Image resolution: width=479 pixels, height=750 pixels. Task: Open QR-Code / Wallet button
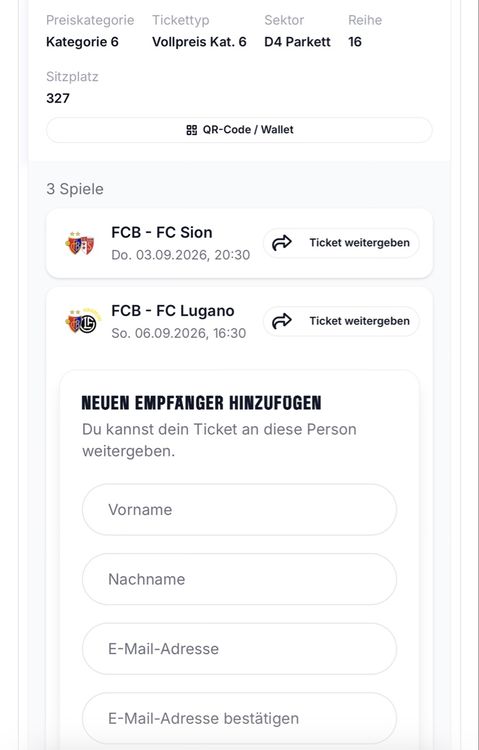[239, 130]
